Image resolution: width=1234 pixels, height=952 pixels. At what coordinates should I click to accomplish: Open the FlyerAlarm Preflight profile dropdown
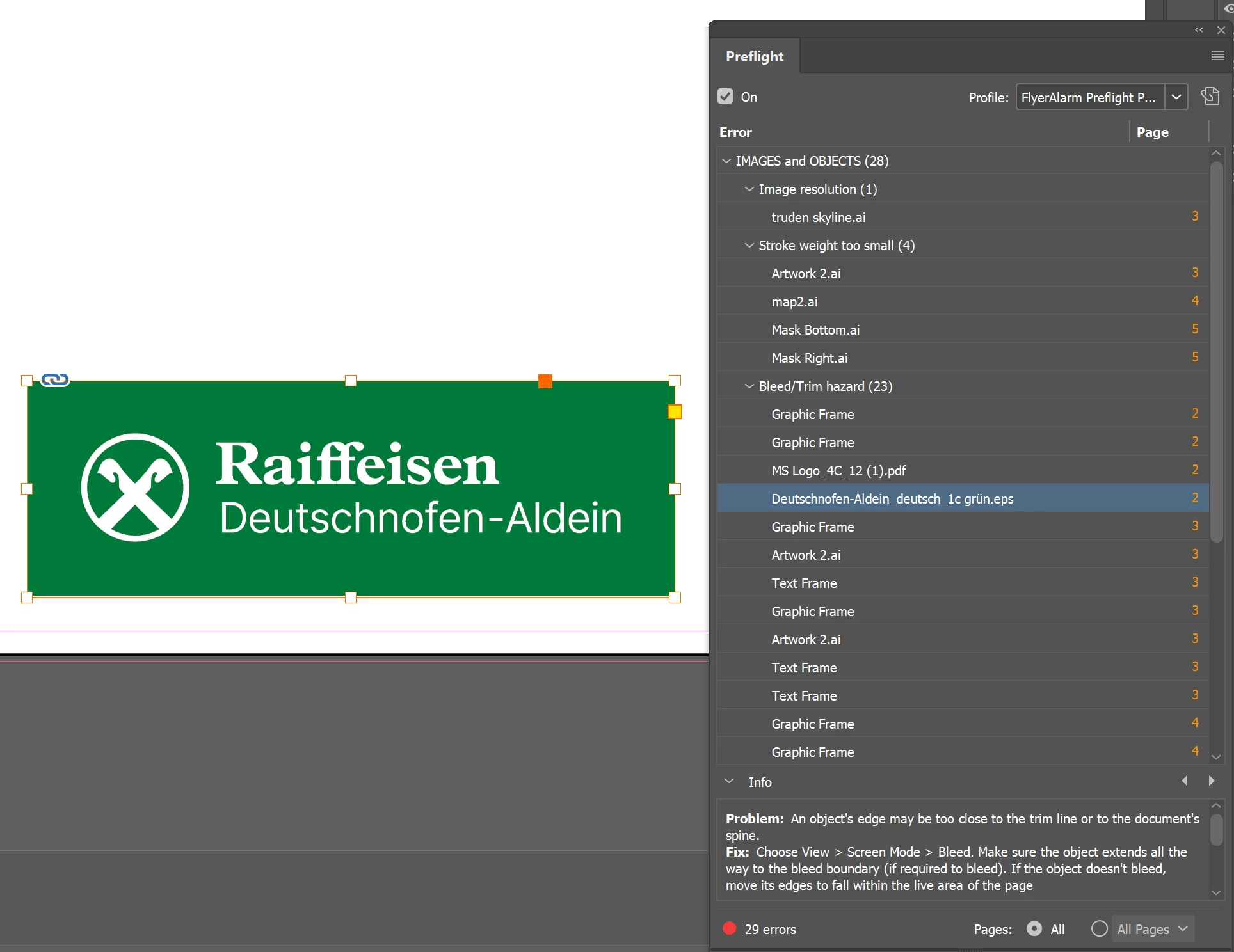click(x=1176, y=97)
